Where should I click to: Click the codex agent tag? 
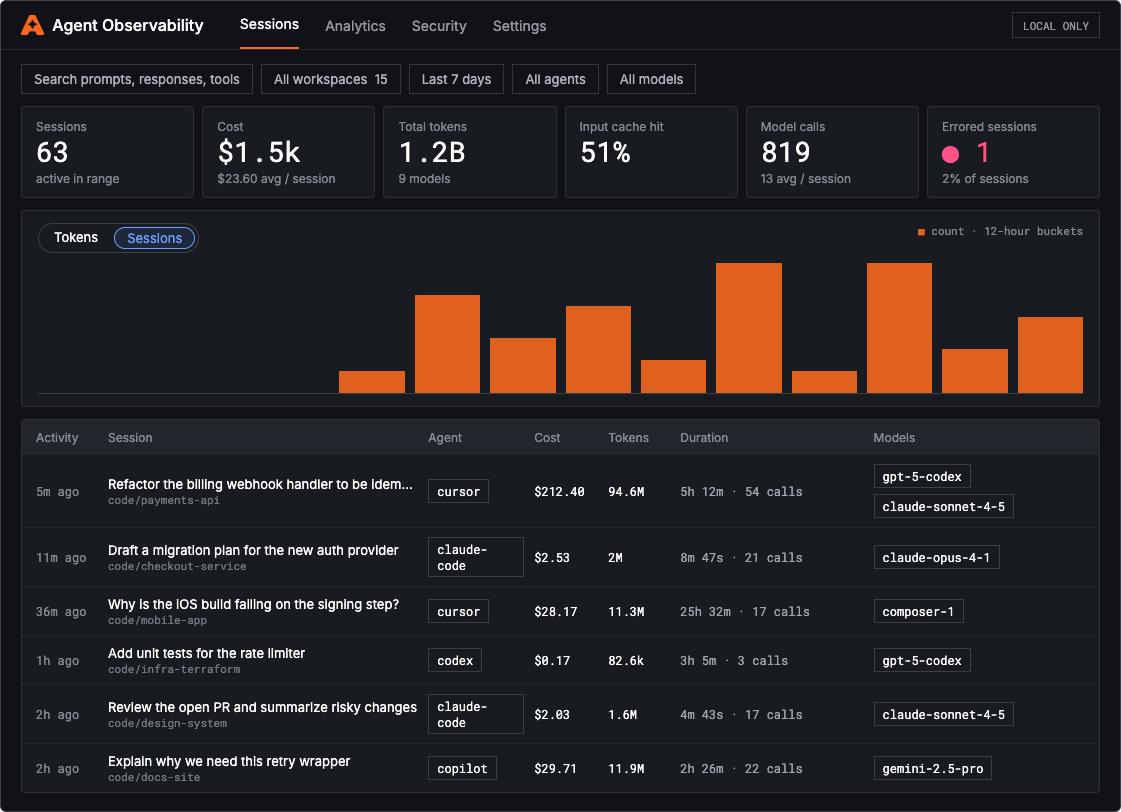click(455, 660)
